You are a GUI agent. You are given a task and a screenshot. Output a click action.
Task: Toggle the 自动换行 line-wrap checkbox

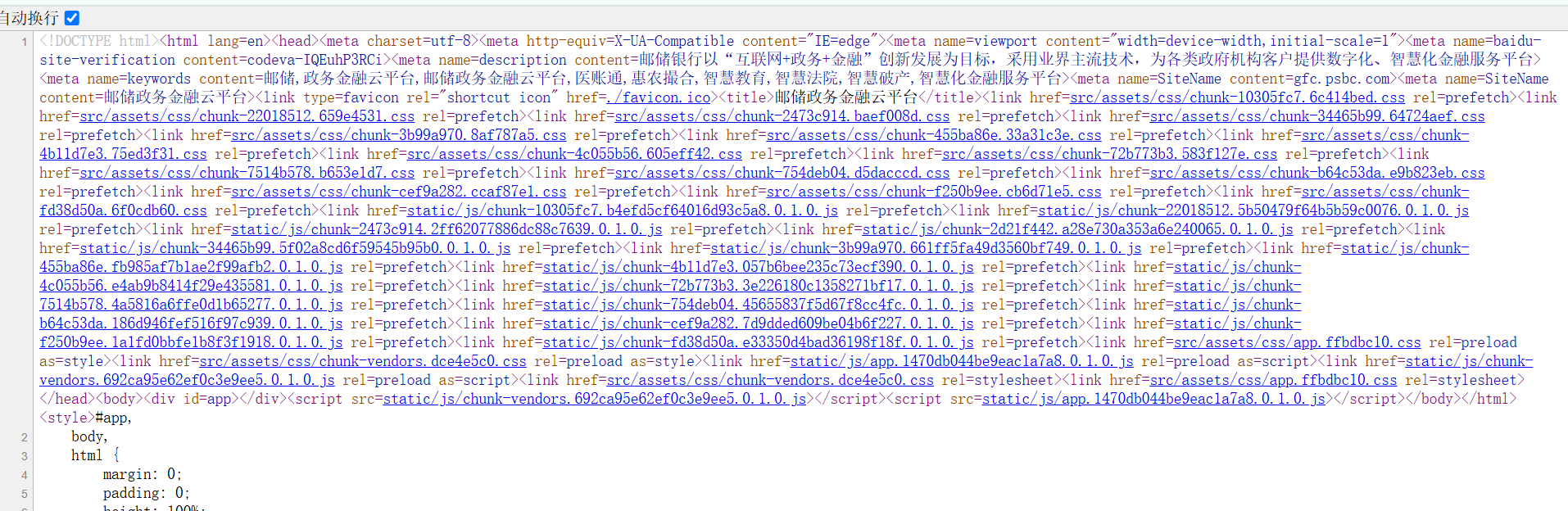pyautogui.click(x=72, y=17)
